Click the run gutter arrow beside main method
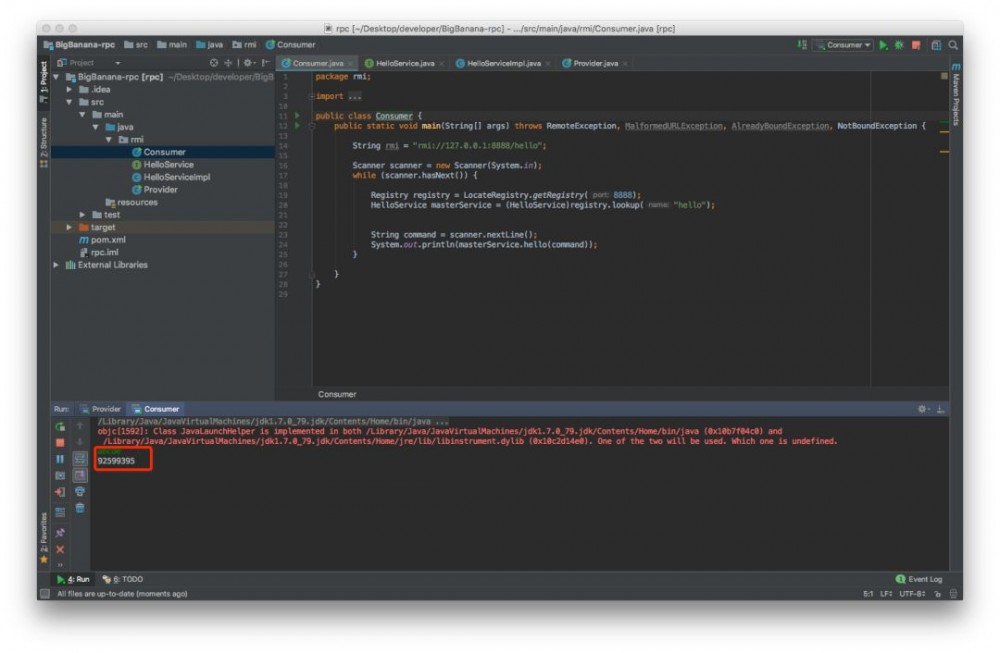 coord(297,126)
